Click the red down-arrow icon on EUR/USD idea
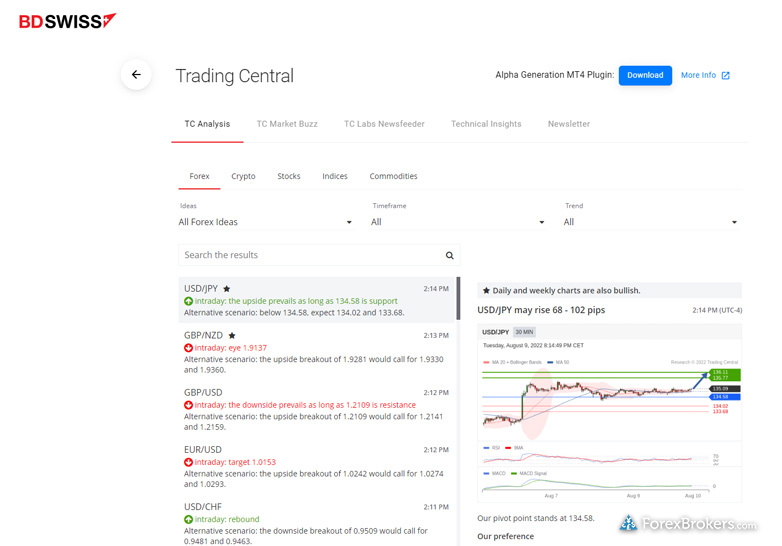The image size is (782, 546). 189,462
